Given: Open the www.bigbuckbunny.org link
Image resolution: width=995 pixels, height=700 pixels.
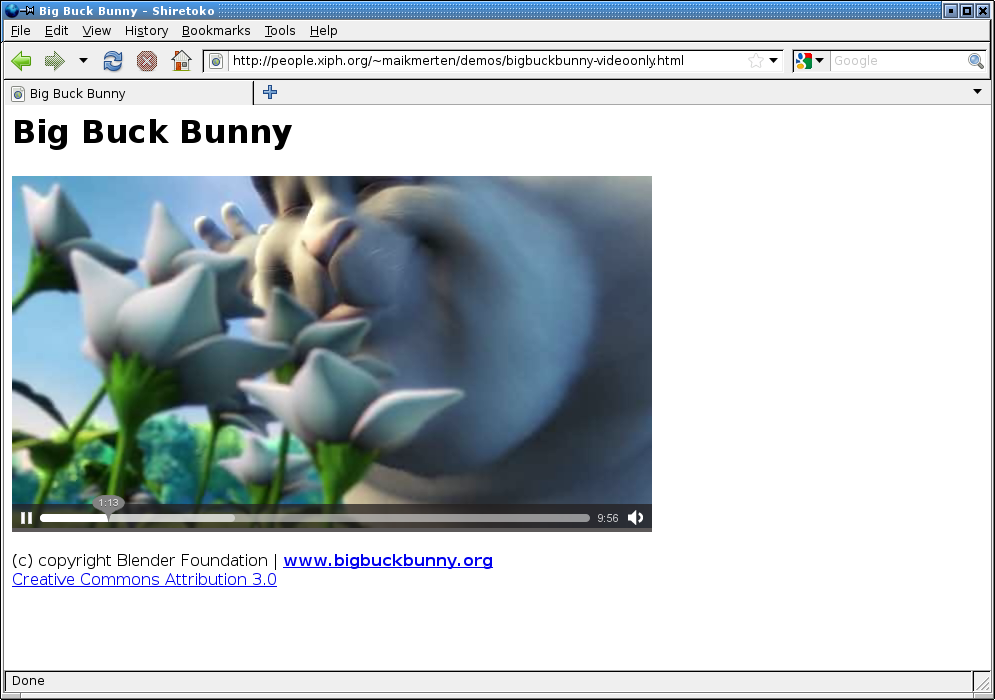Looking at the screenshot, I should pyautogui.click(x=388, y=560).
